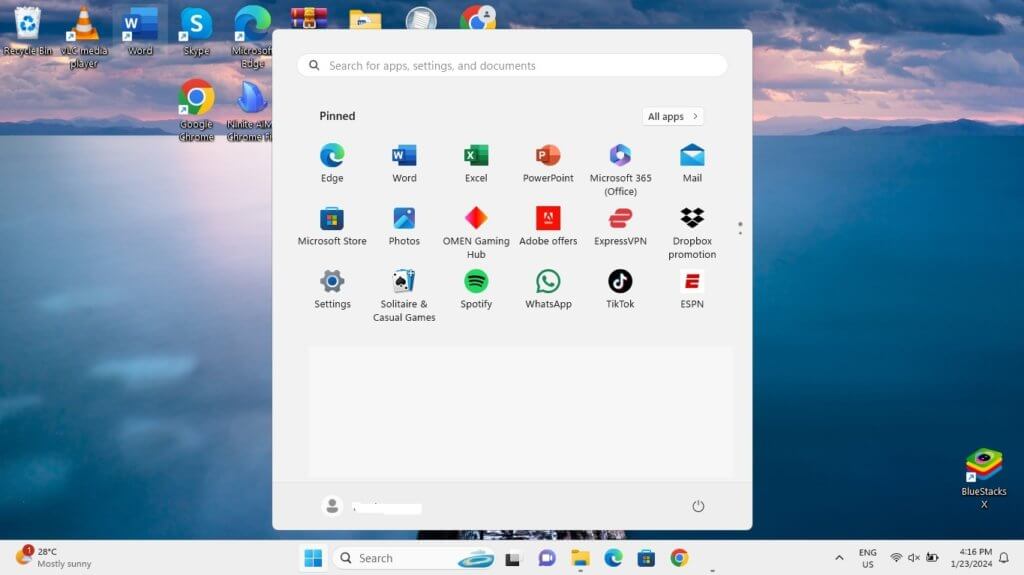The height and width of the screenshot is (575, 1024).
Task: Open Task View on the taskbar
Action: (x=513, y=559)
